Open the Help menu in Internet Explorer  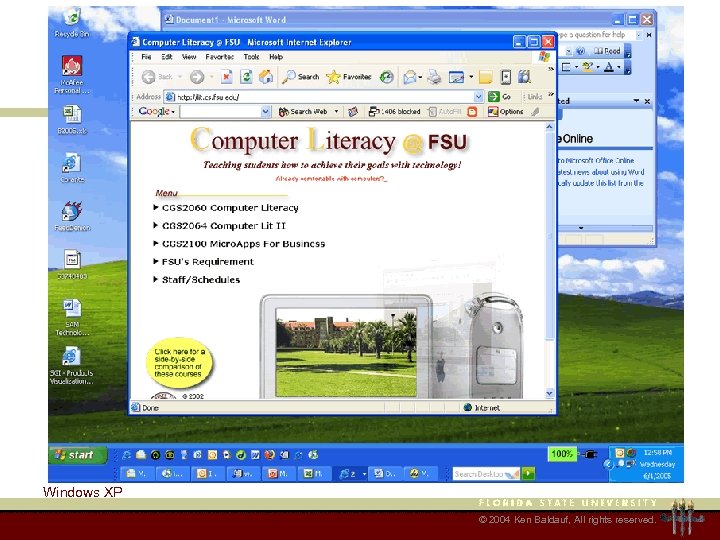coord(276,57)
